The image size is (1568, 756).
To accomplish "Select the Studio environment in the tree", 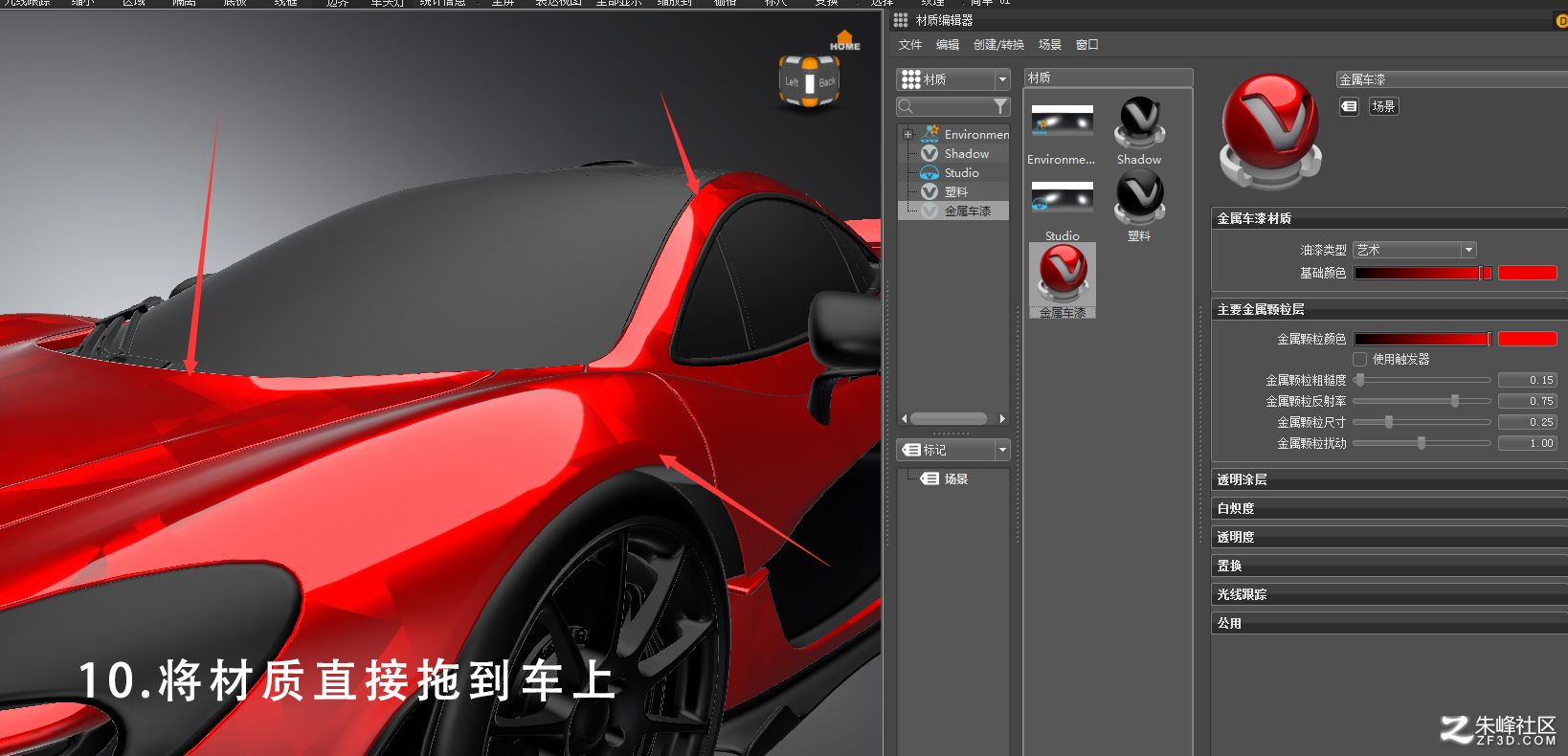I will point(961,172).
